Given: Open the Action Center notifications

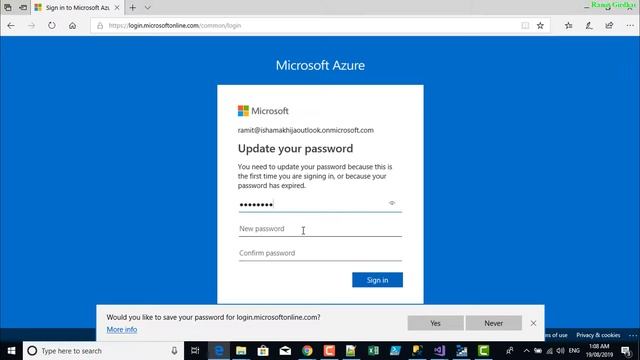Looking at the screenshot, I should pos(626,351).
